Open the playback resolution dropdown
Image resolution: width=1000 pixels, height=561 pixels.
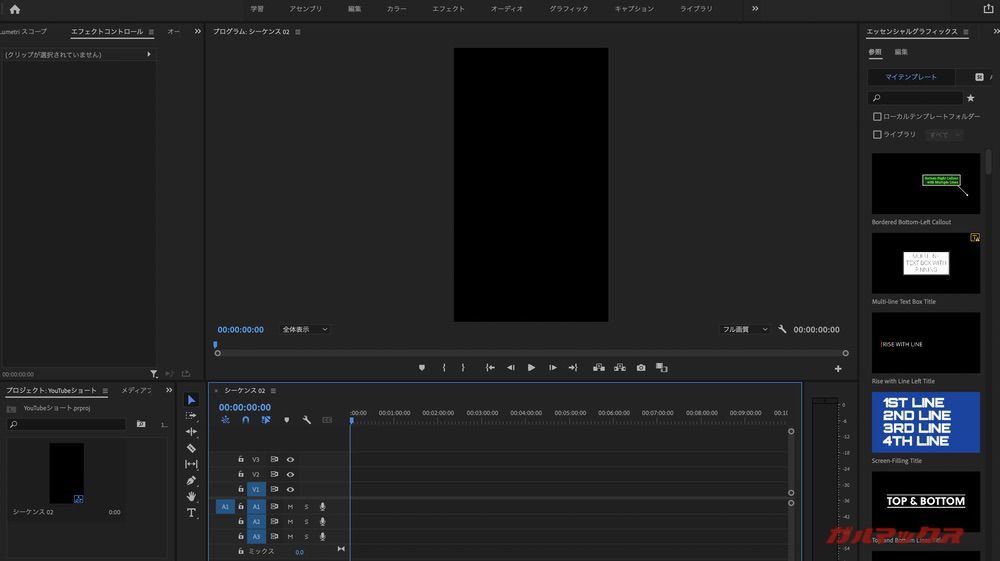(744, 330)
